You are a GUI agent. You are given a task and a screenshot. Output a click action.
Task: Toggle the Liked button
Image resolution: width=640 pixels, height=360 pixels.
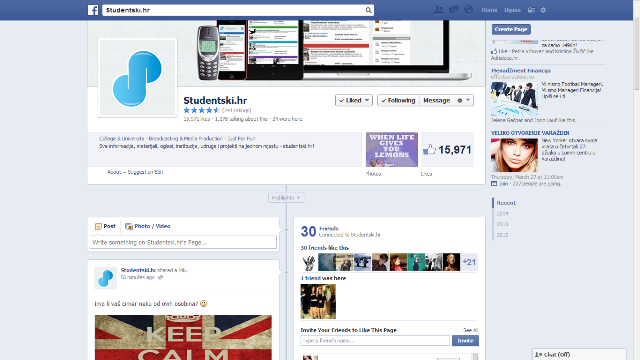(353, 100)
